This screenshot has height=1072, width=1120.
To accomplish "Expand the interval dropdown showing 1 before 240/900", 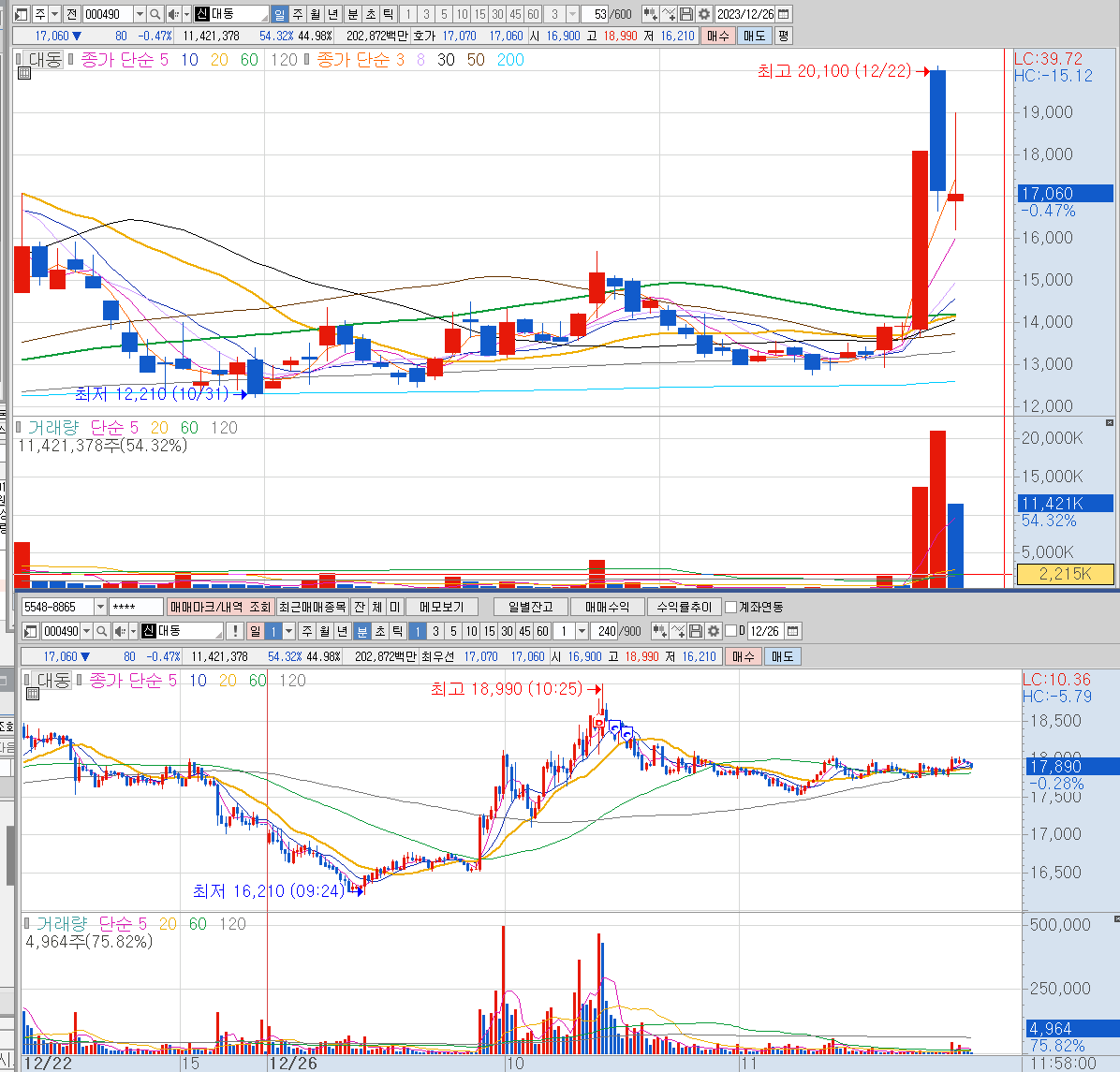I will coord(582,631).
